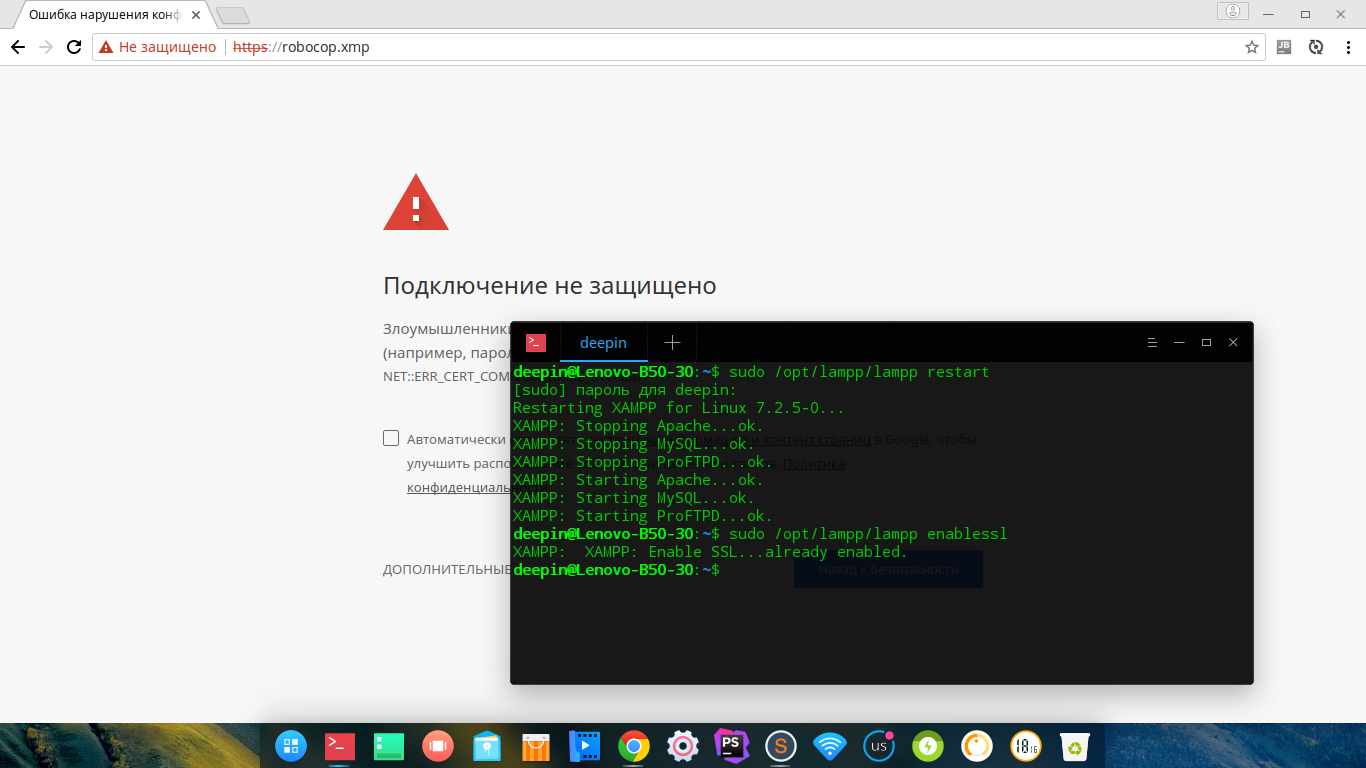Viewport: 1366px width, 768px height.
Task: Open the orange circular dial dock icon
Action: pos(977,745)
